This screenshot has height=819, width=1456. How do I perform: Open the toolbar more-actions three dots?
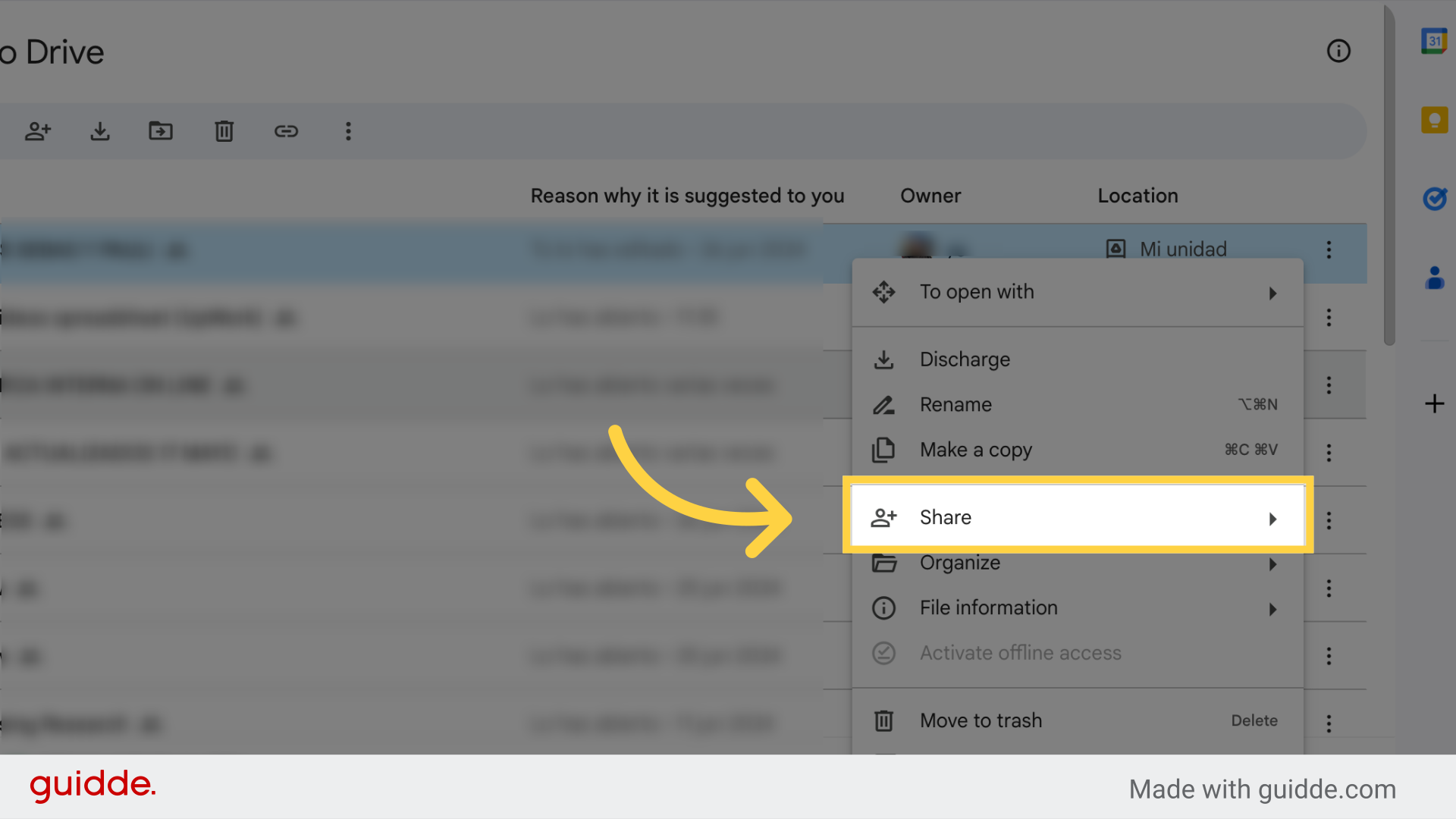(x=348, y=131)
